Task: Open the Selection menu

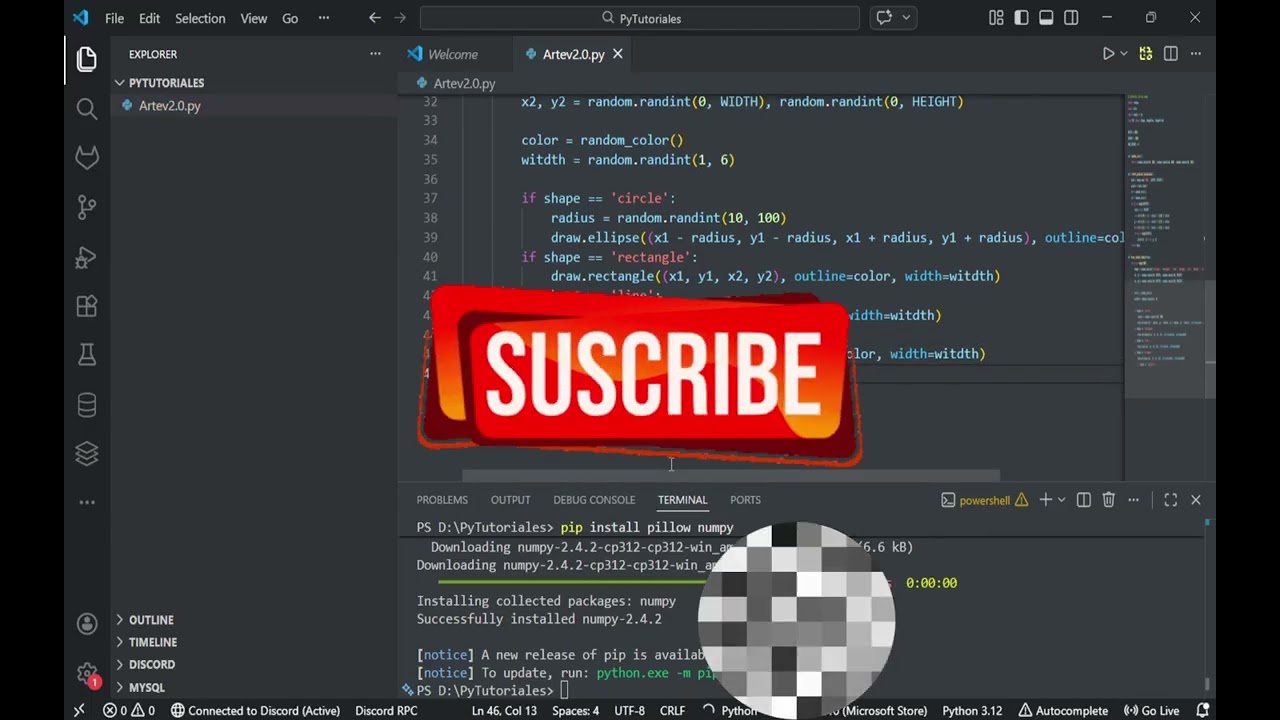Action: (x=200, y=18)
